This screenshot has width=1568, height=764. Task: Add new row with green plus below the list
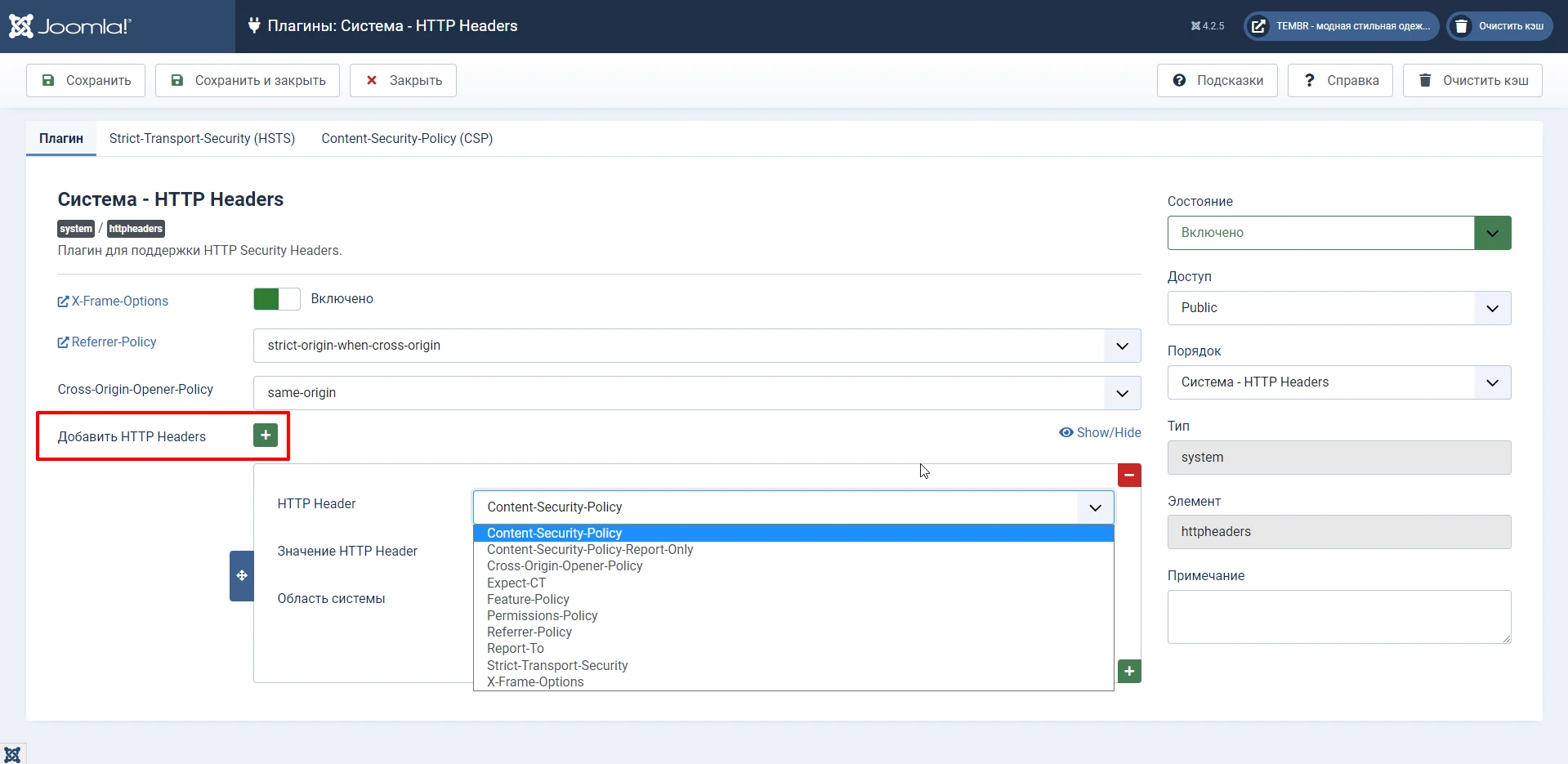coord(1129,671)
